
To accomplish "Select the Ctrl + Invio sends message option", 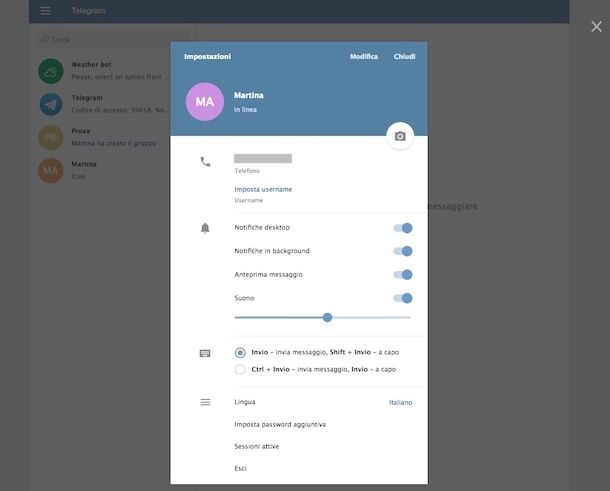I will [240, 369].
